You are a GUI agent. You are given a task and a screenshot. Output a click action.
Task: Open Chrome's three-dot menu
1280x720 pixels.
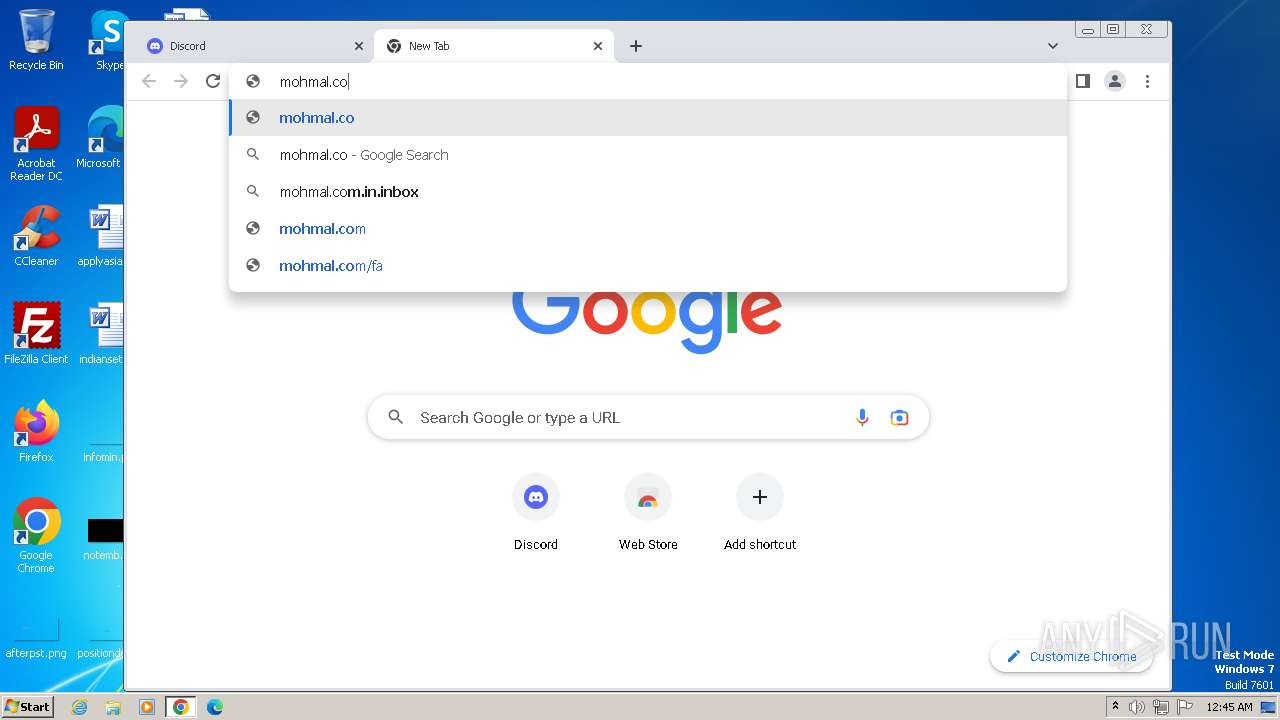[x=1148, y=81]
